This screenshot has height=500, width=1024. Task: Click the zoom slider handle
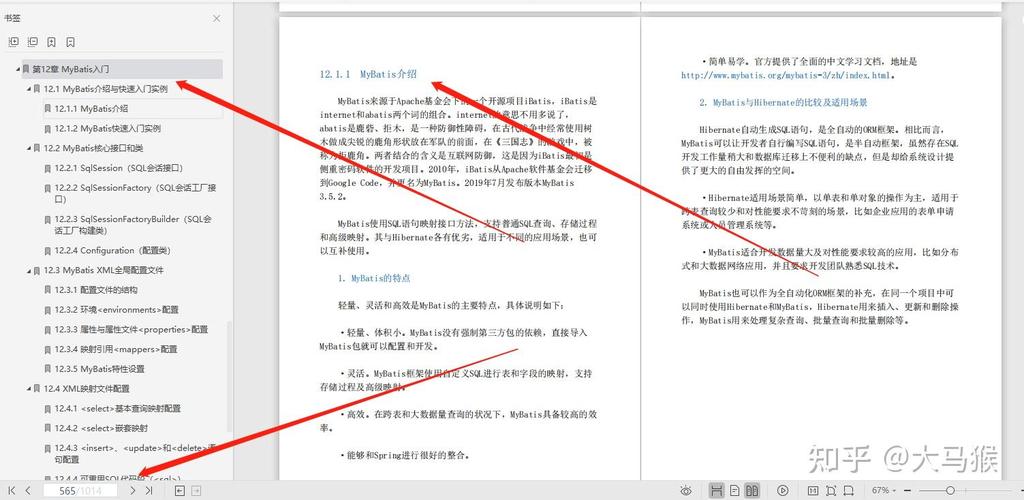click(950, 490)
